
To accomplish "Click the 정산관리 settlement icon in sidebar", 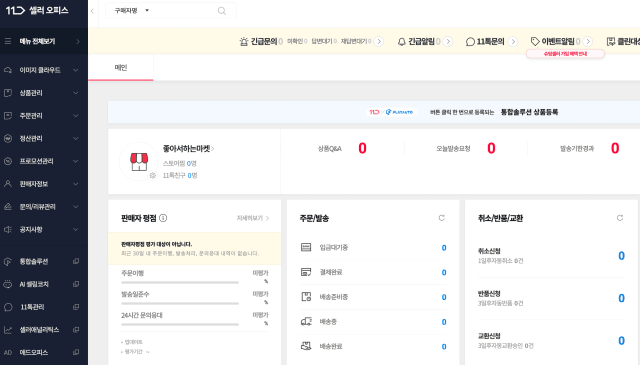I will (x=8, y=138).
